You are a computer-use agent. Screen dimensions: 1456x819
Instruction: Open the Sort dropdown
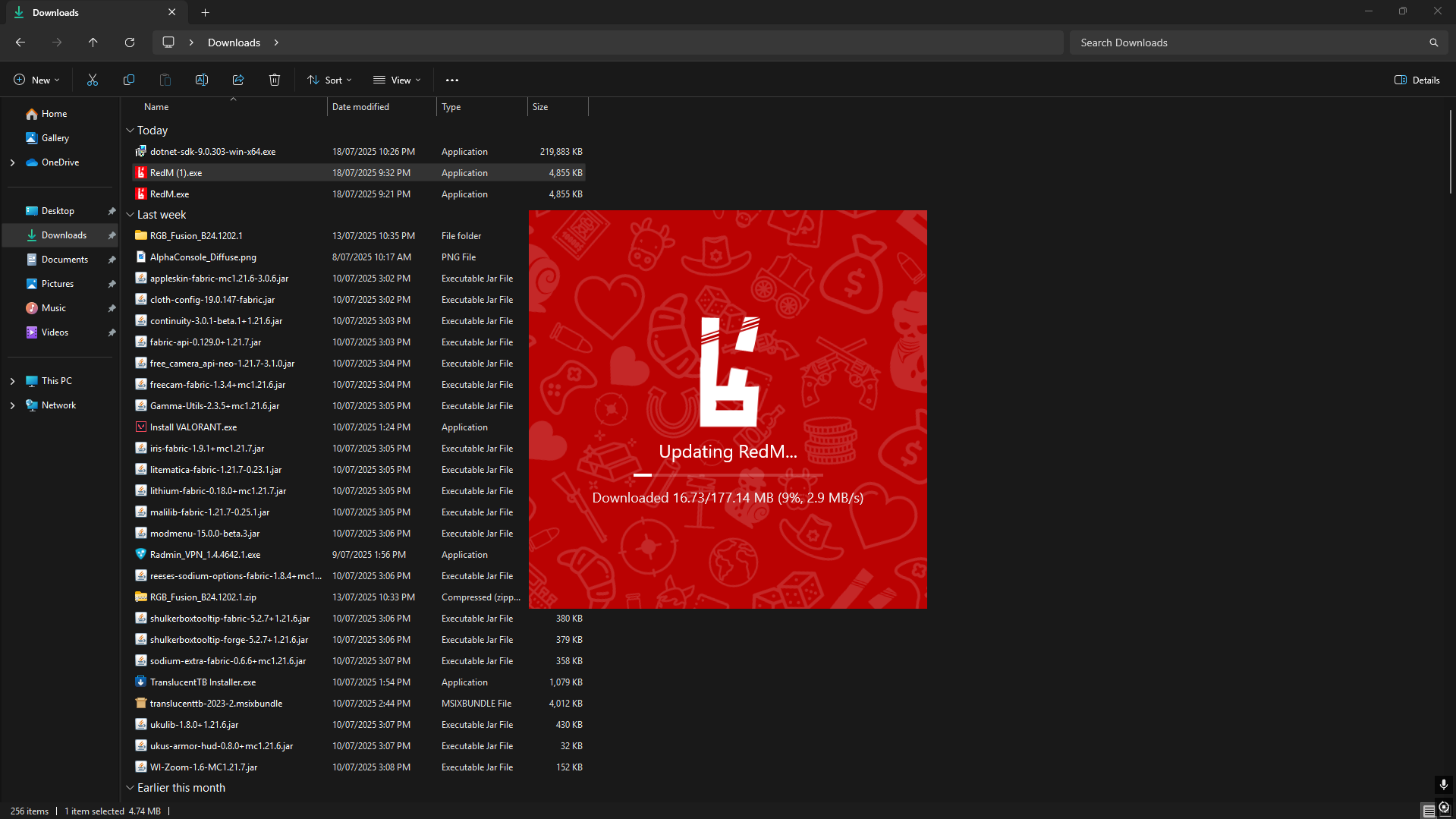point(330,80)
